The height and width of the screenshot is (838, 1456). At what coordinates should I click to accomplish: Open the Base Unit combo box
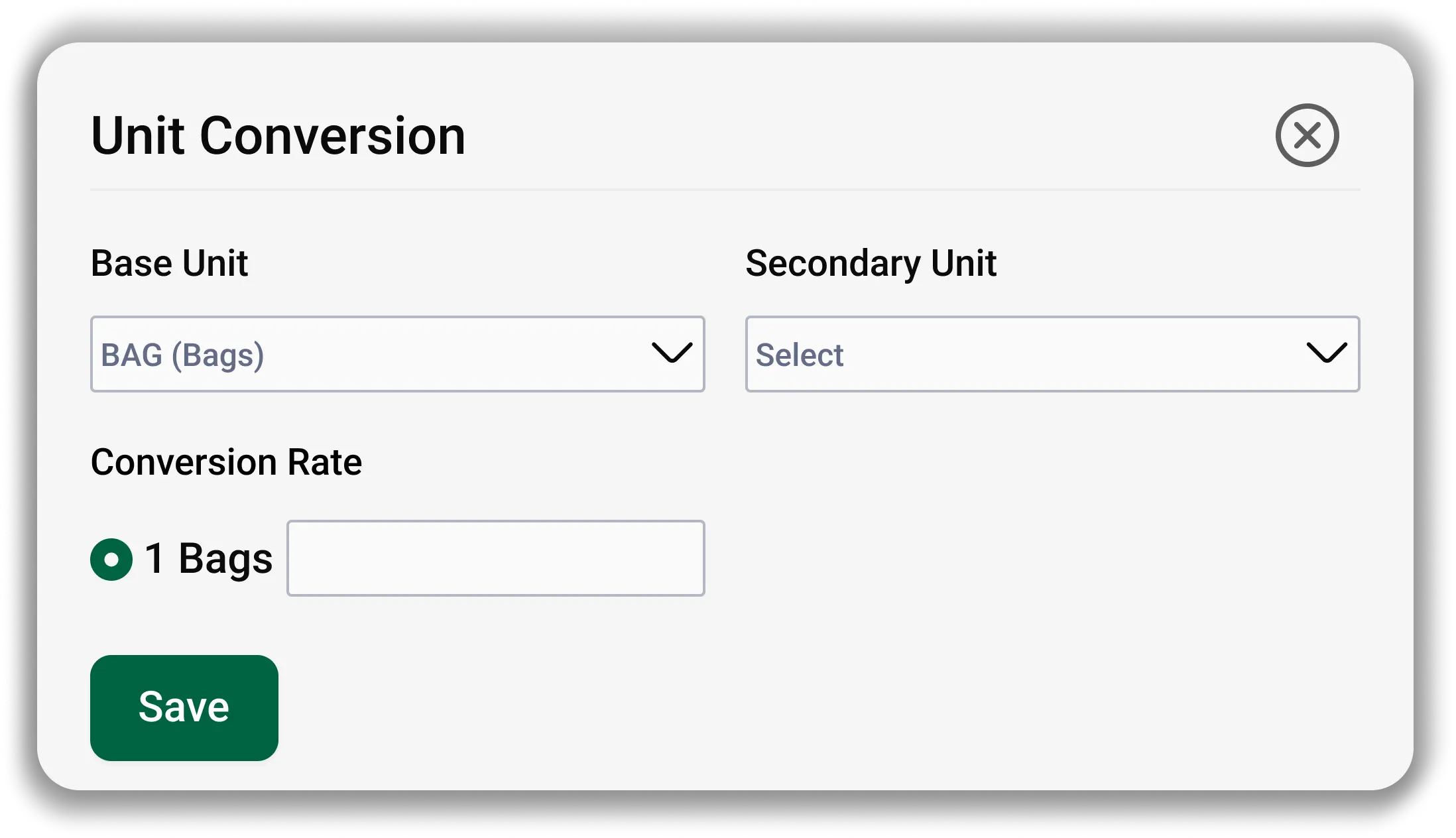(x=397, y=354)
